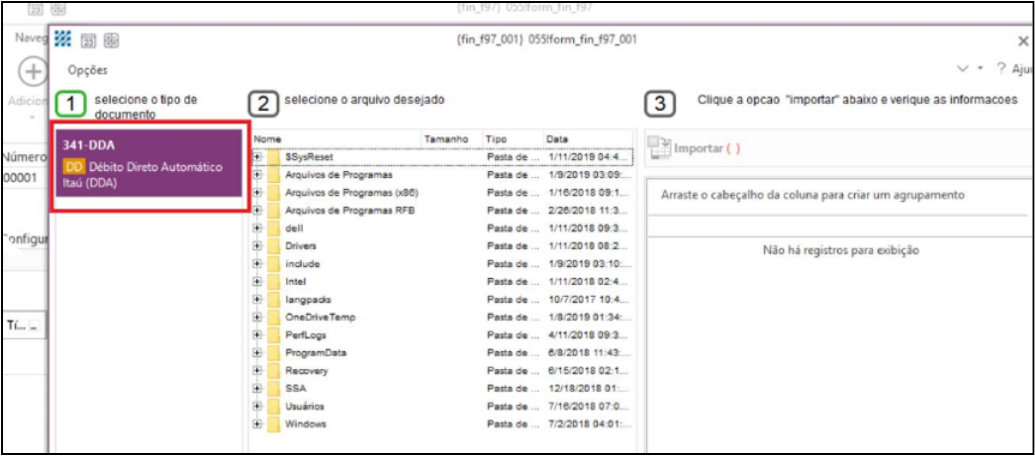Expand the $SysReset folder node
Image resolution: width=1035 pixels, height=456 pixels.
point(258,158)
